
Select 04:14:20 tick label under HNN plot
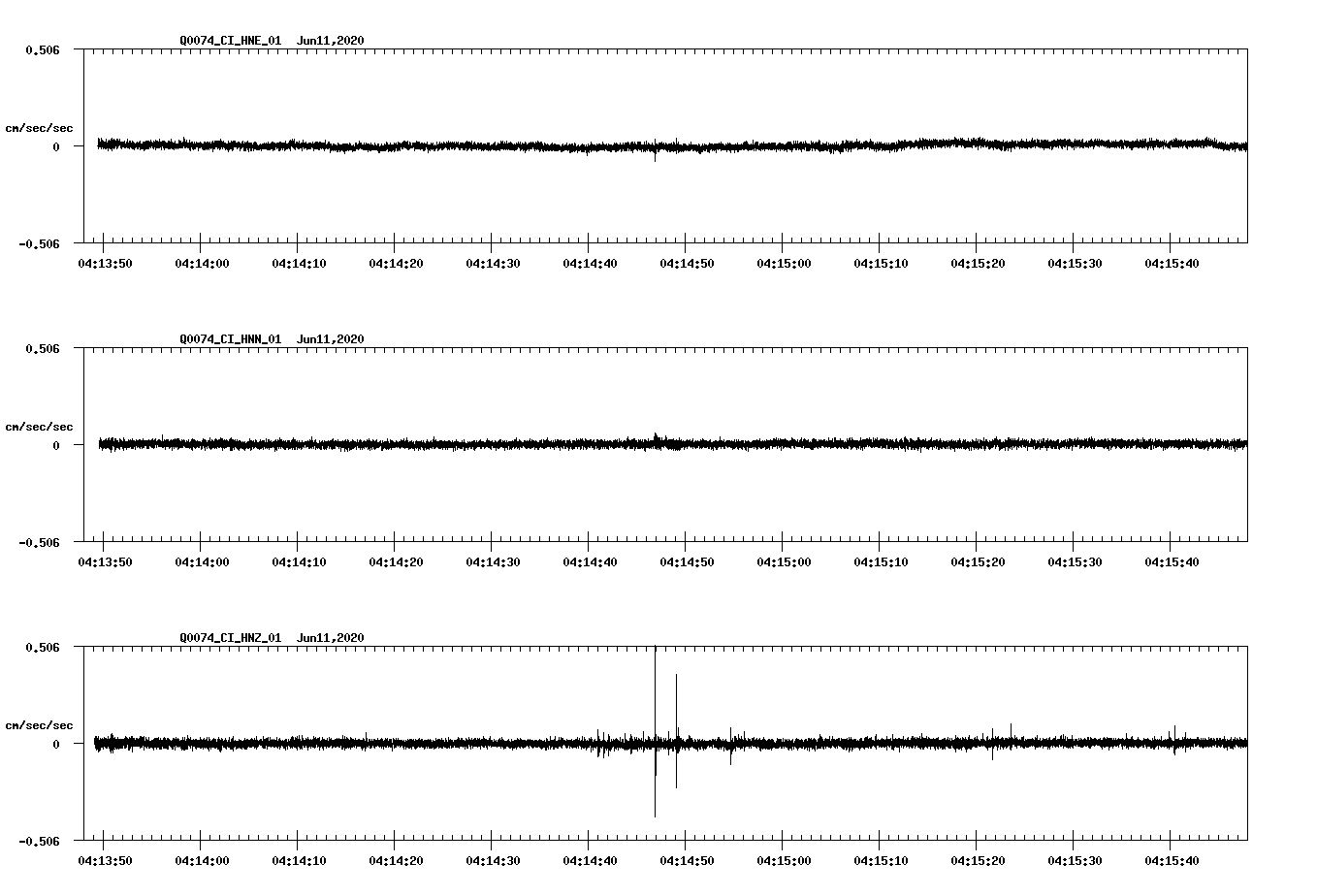click(396, 562)
